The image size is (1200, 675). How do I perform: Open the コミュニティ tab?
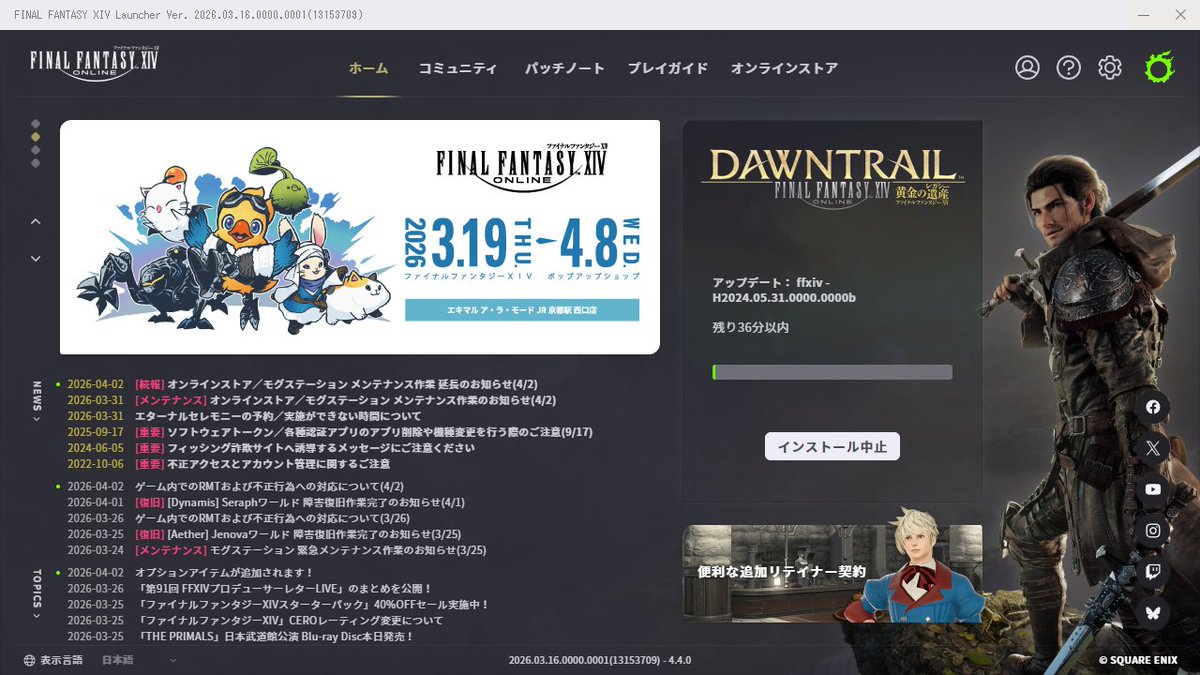458,69
